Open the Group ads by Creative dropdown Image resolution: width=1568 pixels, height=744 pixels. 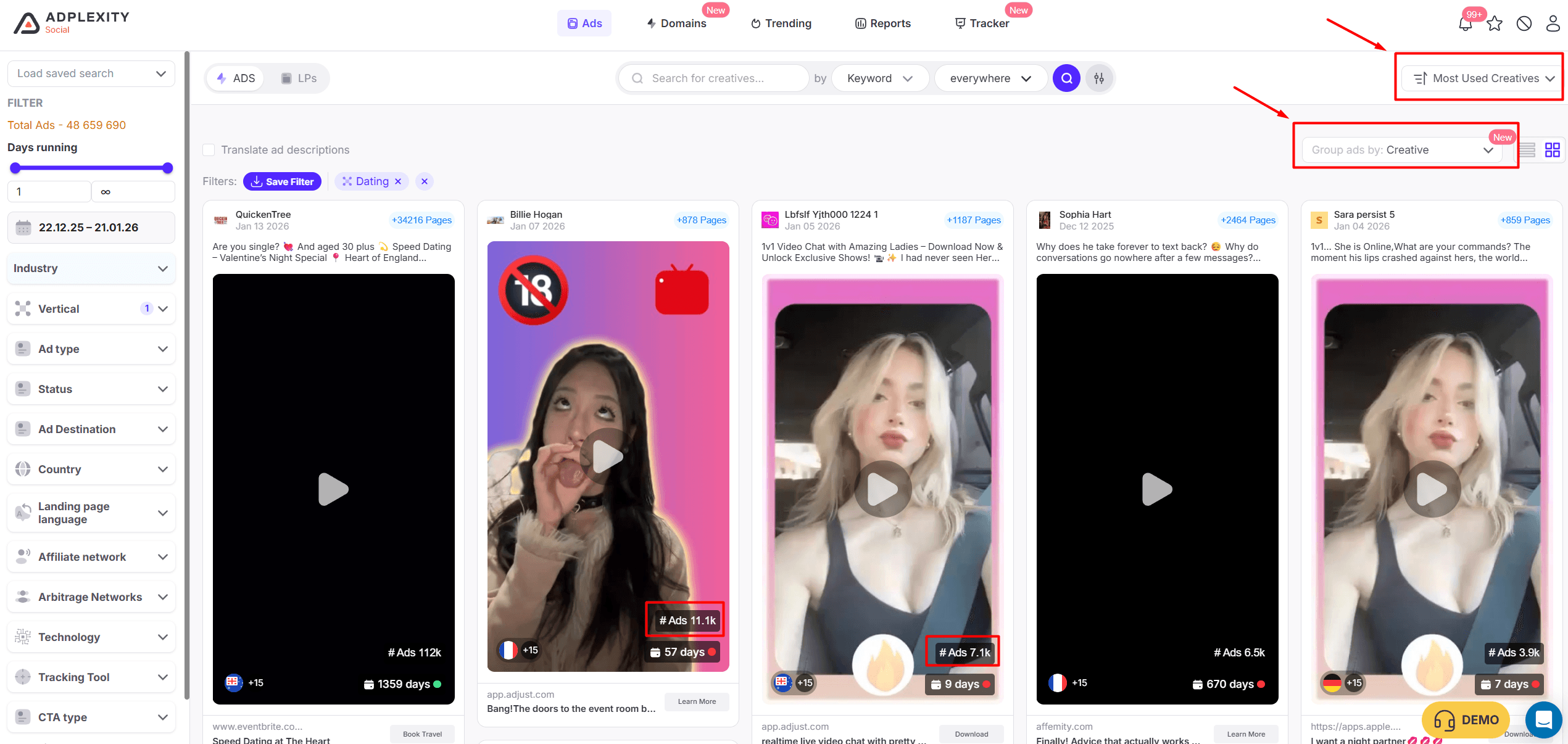1401,150
